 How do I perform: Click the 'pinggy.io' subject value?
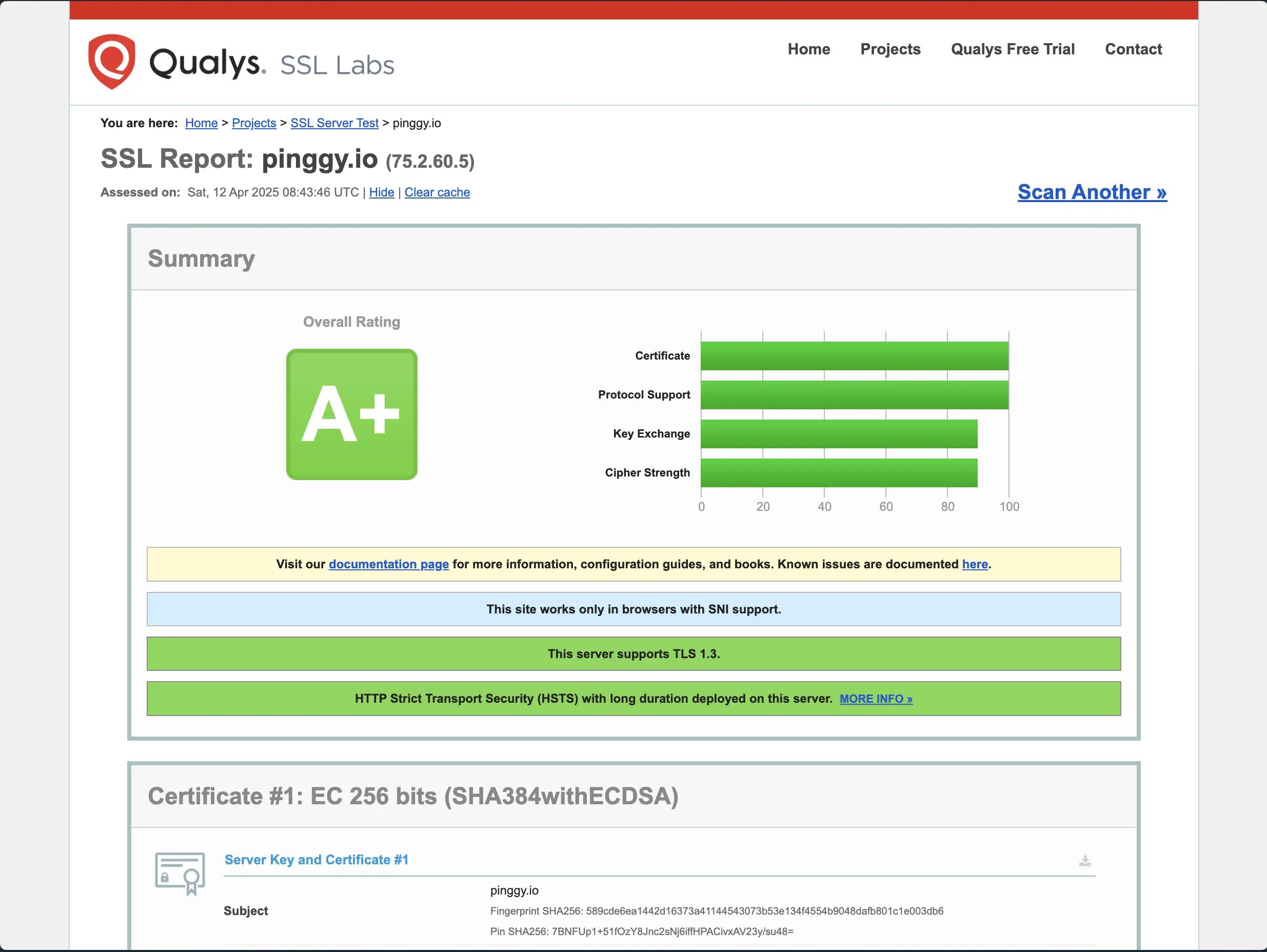click(x=514, y=890)
